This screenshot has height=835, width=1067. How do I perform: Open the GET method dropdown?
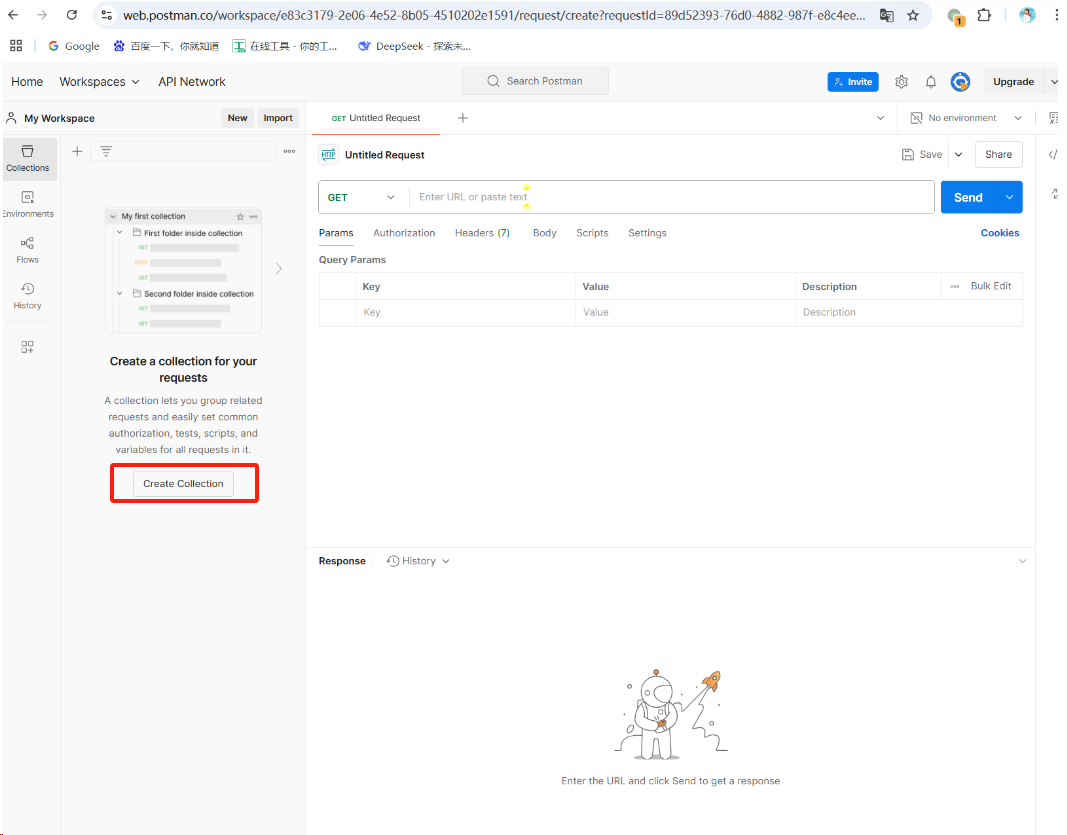click(361, 197)
